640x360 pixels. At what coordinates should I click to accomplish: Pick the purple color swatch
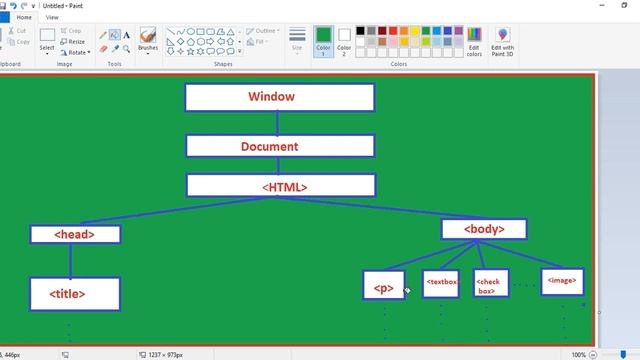(x=459, y=31)
